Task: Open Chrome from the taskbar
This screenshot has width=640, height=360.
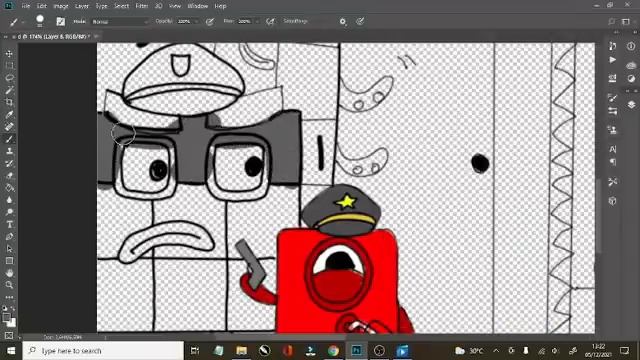Action: (x=333, y=351)
